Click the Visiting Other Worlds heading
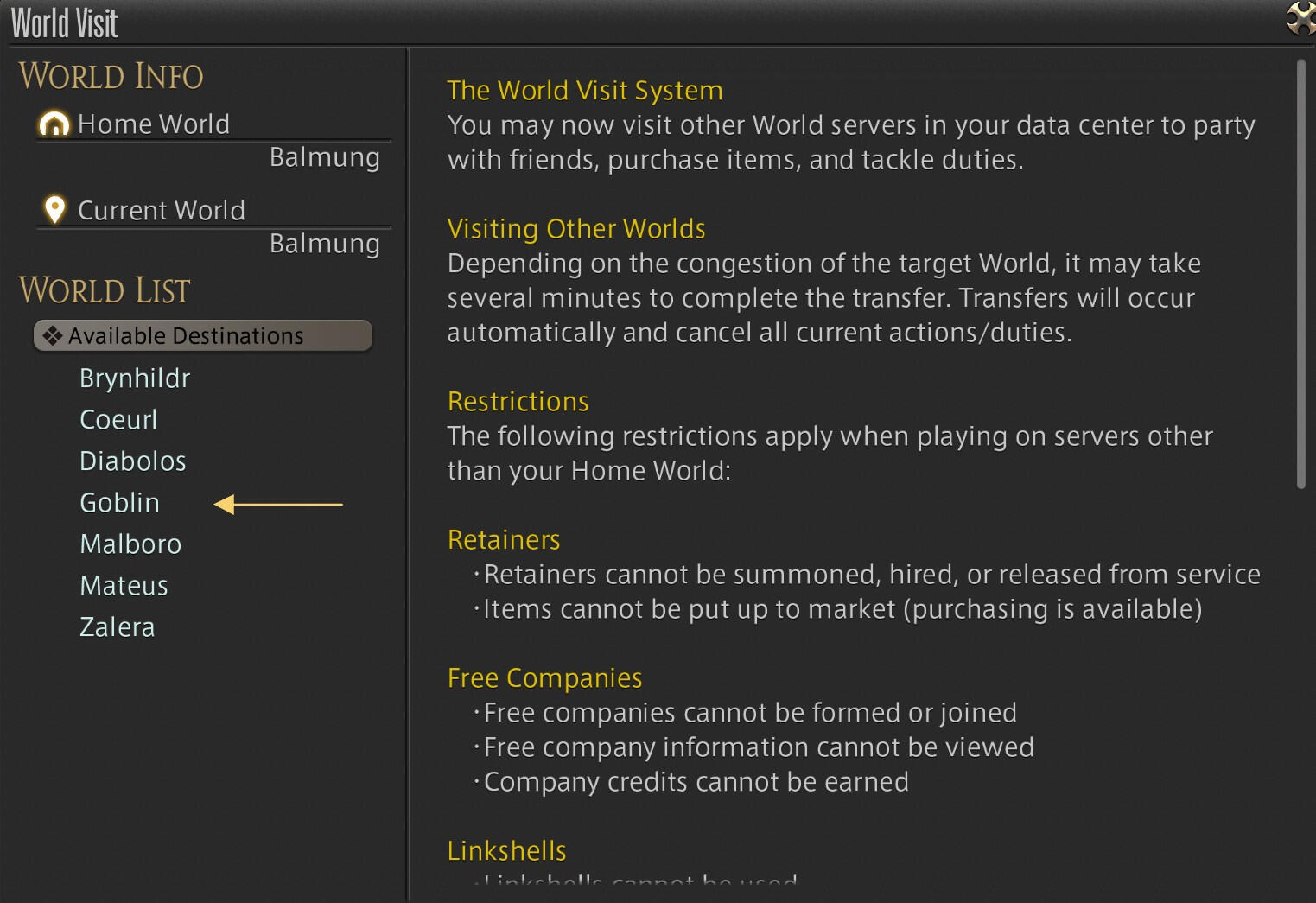The image size is (1316, 903). (x=576, y=229)
